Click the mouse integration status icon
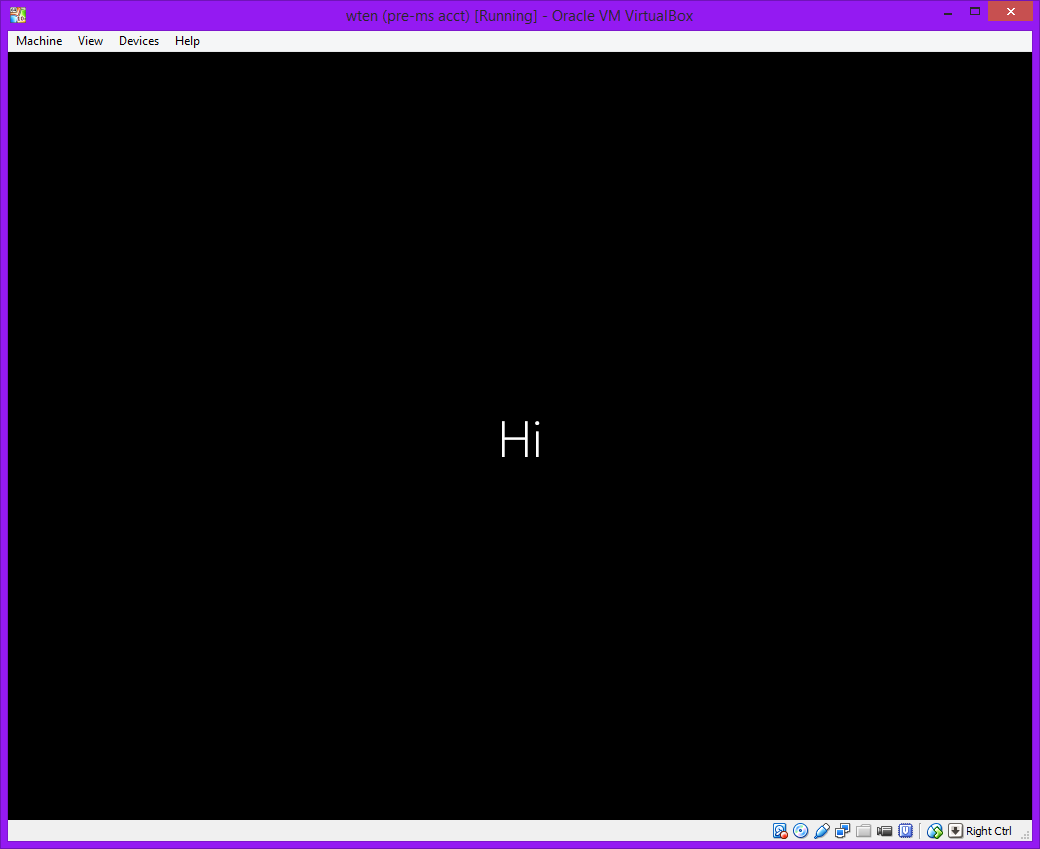This screenshot has height=849, width=1040. [x=935, y=831]
